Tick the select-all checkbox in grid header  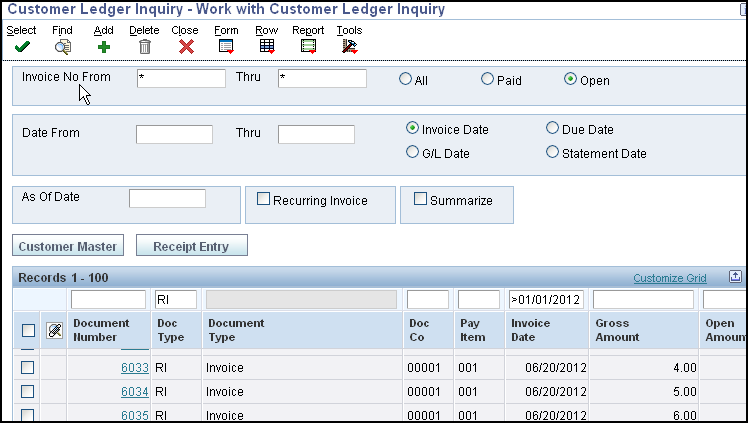pos(28,330)
